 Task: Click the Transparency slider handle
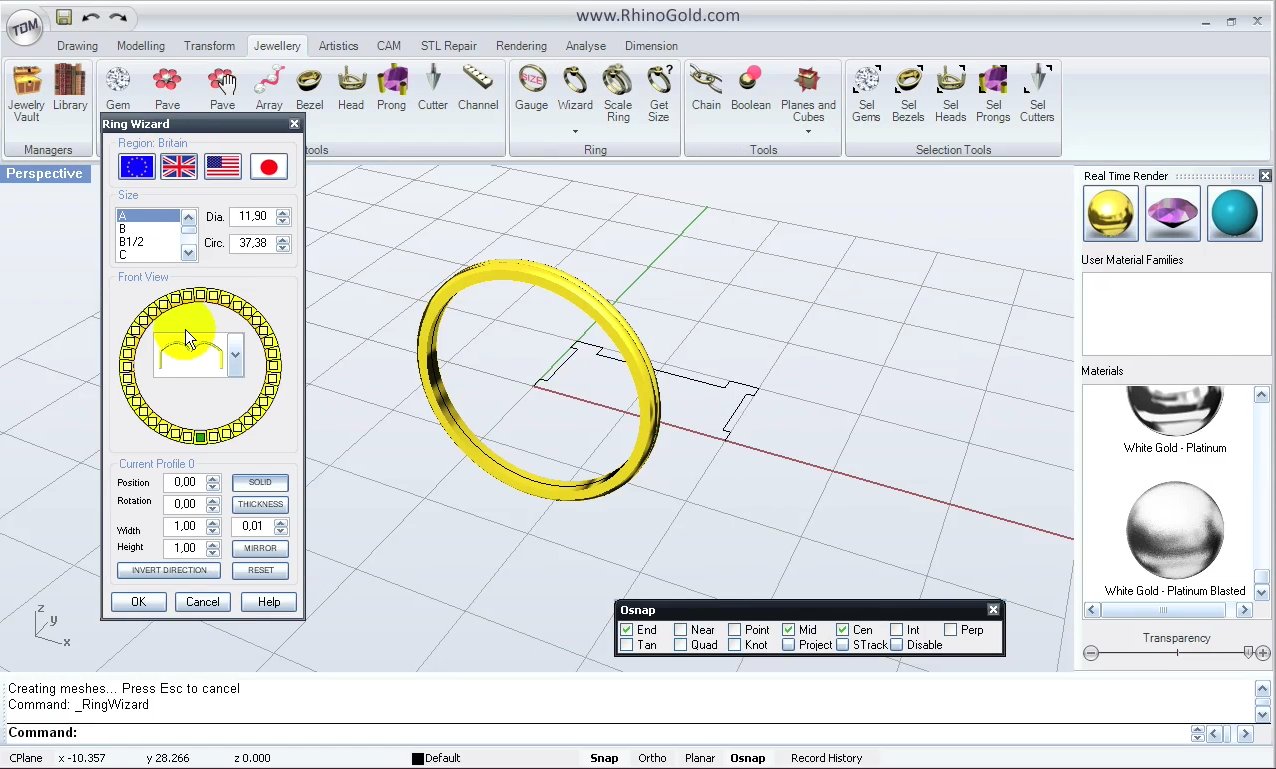(1248, 652)
